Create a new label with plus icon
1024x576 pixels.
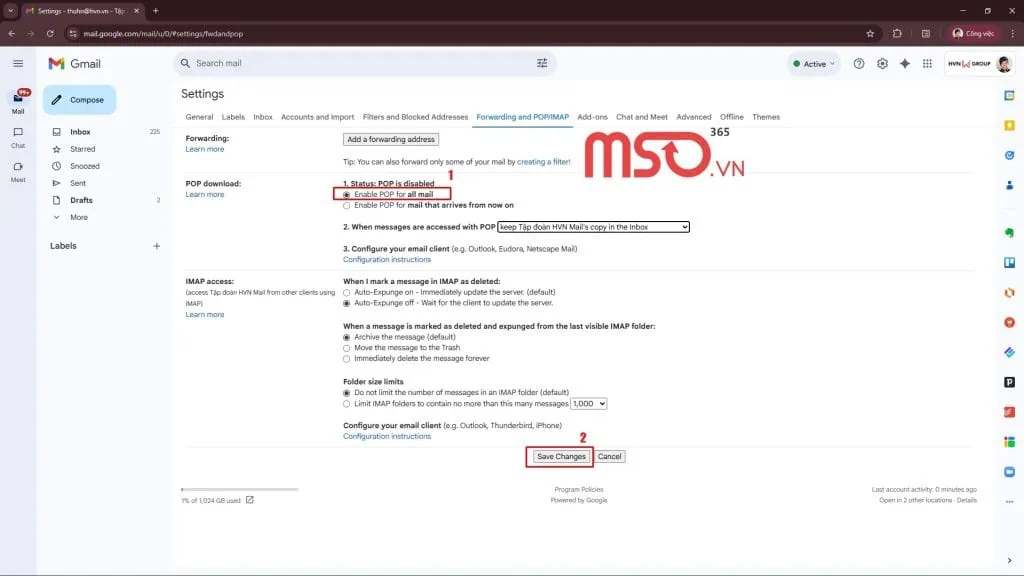(156, 246)
